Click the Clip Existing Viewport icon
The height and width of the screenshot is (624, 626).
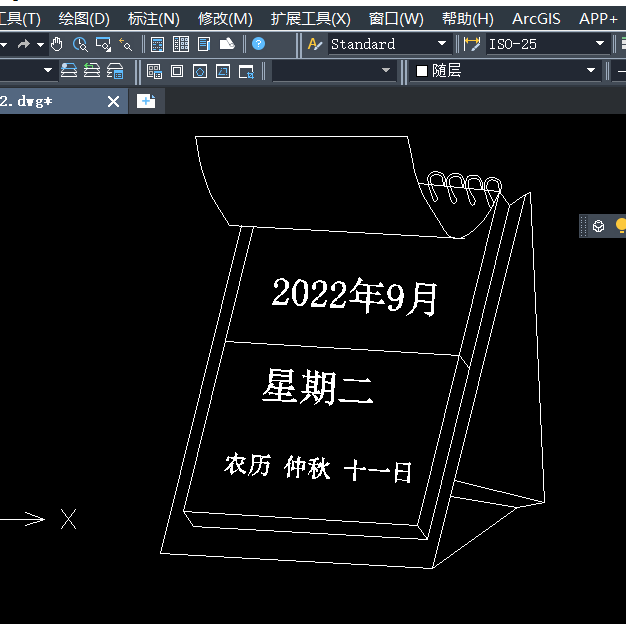pyautogui.click(x=246, y=72)
